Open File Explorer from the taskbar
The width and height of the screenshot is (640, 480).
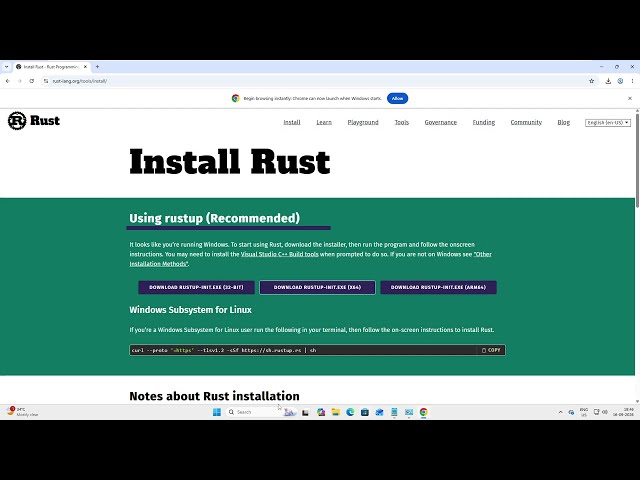336,412
